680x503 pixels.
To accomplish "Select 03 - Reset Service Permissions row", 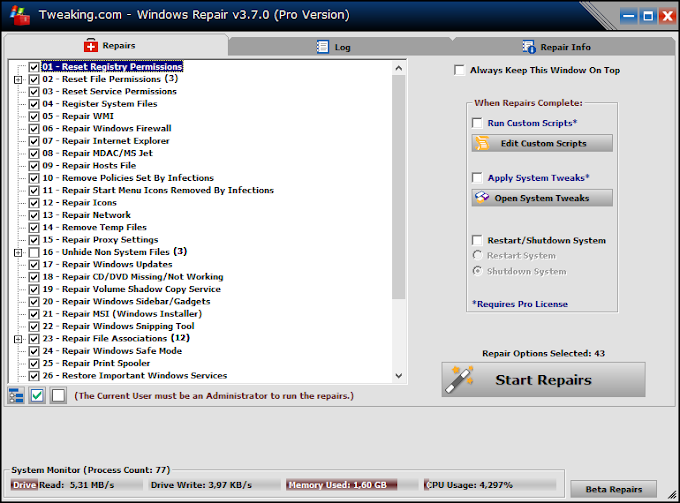I will coord(109,91).
